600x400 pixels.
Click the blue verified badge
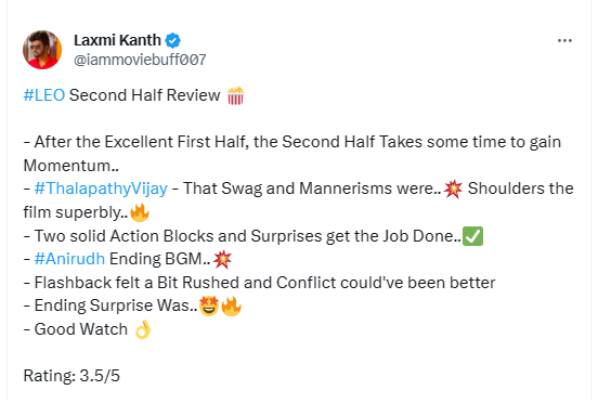pos(173,41)
